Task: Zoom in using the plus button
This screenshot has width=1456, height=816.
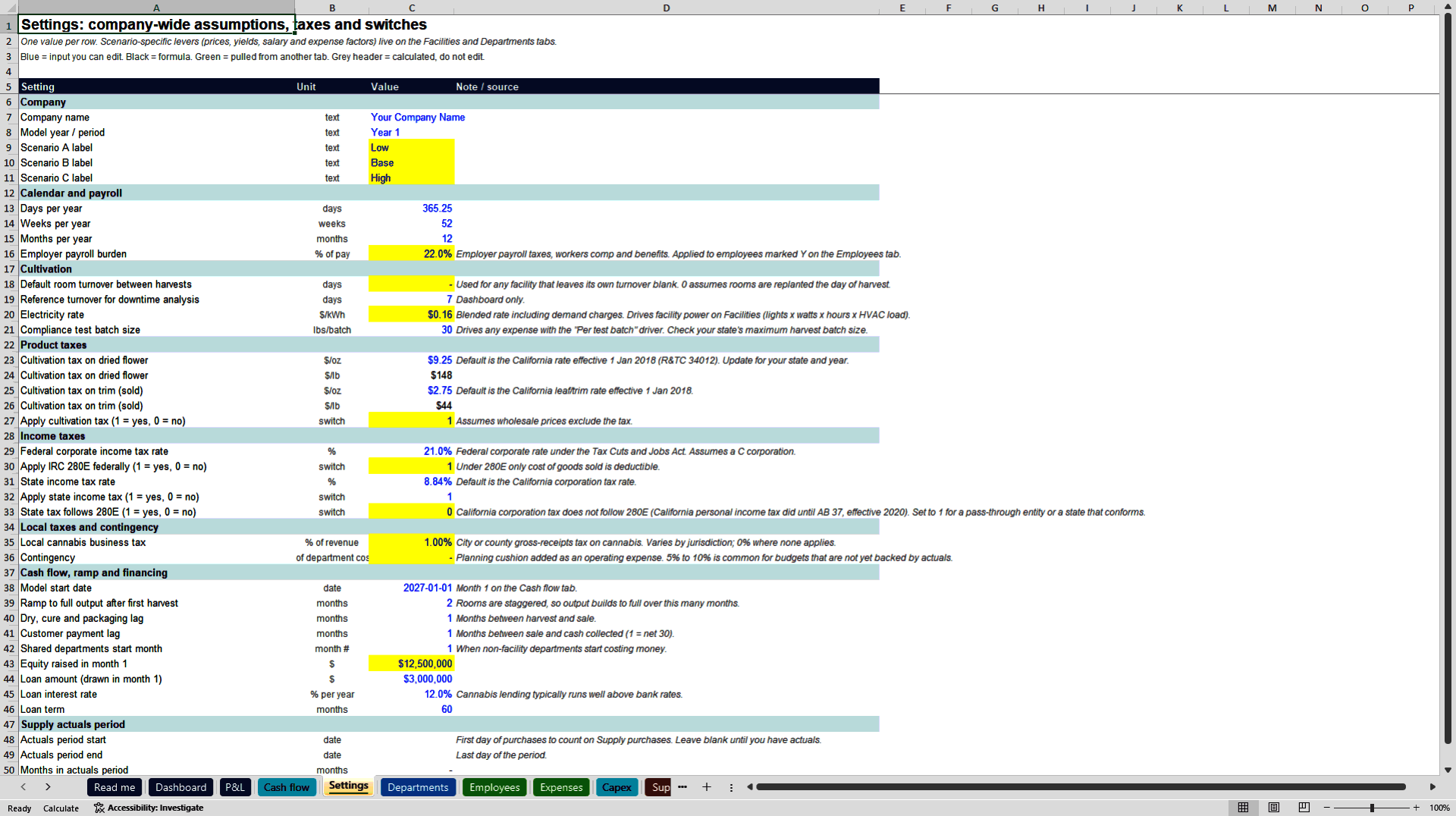Action: coord(1416,808)
